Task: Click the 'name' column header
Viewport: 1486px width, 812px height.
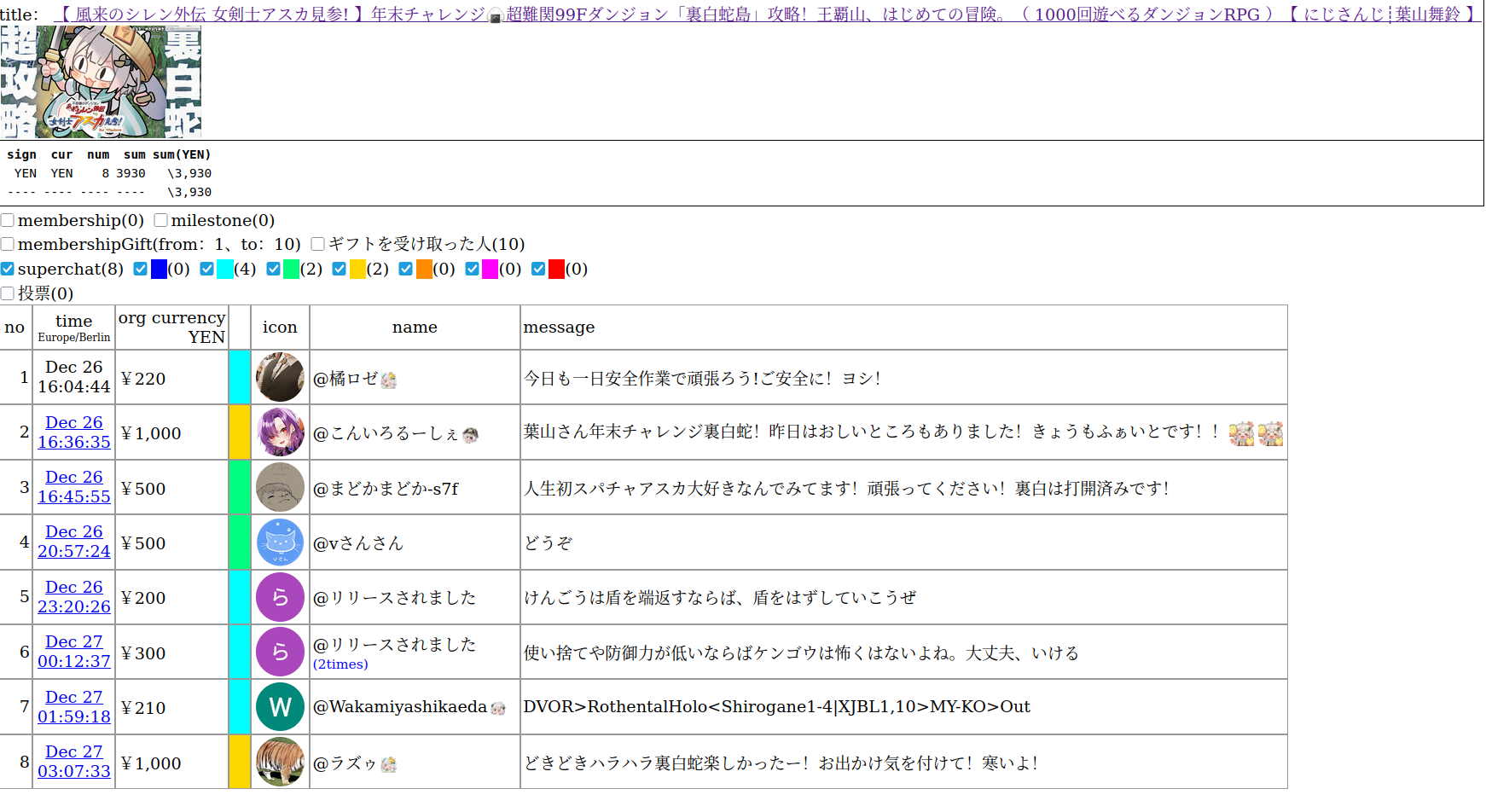Action: click(x=415, y=328)
